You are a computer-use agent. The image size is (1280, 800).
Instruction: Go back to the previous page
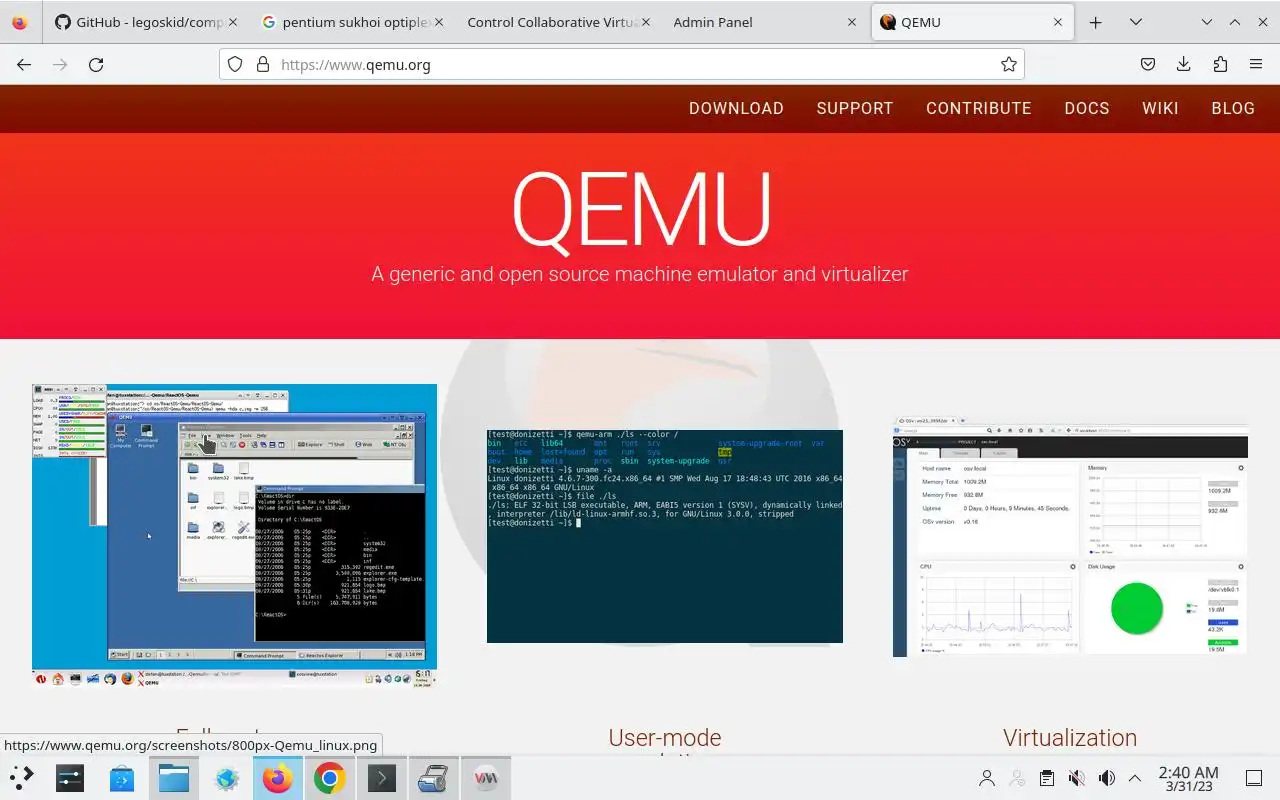(24, 64)
